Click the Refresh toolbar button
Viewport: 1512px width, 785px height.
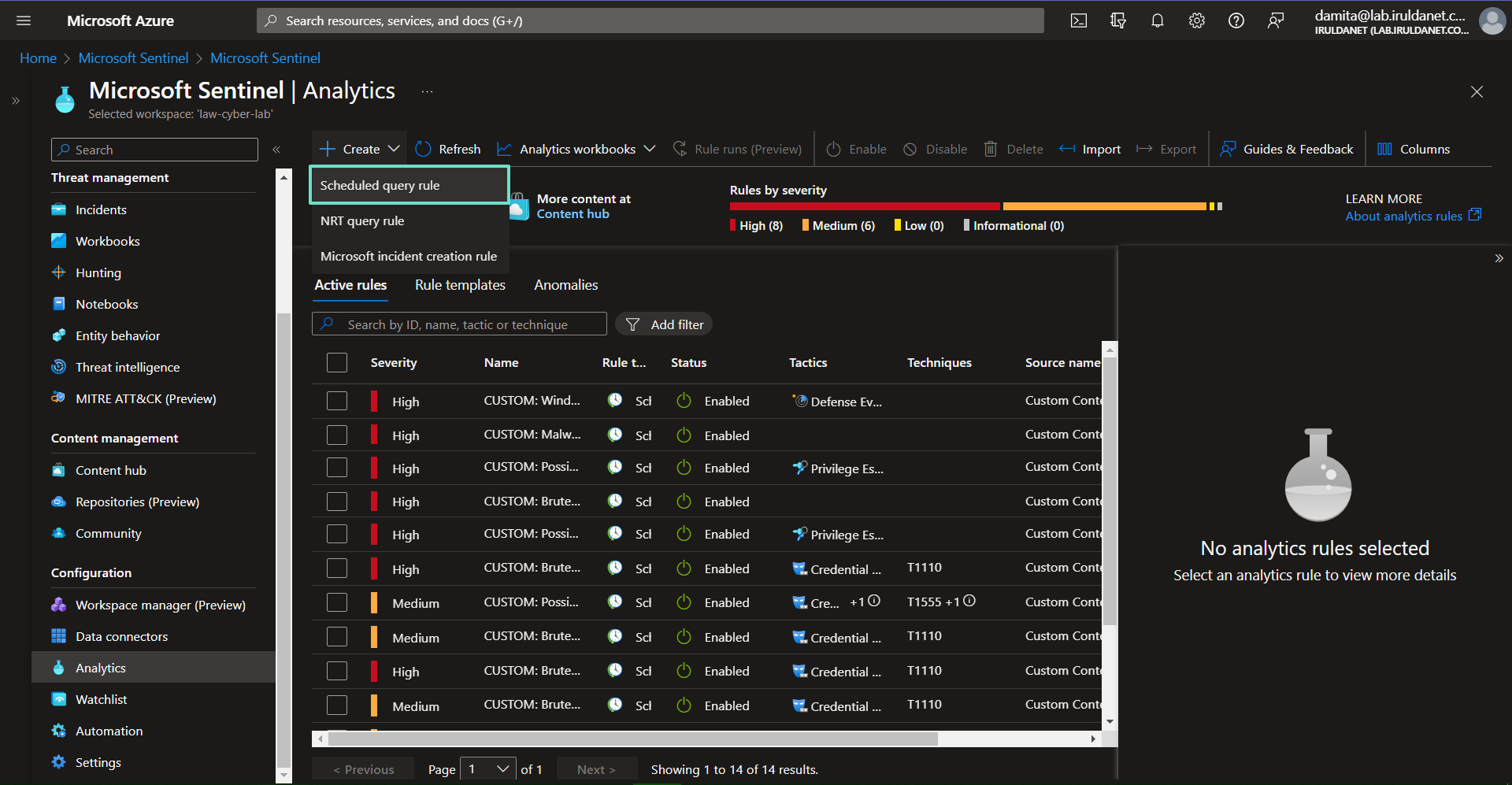point(447,149)
